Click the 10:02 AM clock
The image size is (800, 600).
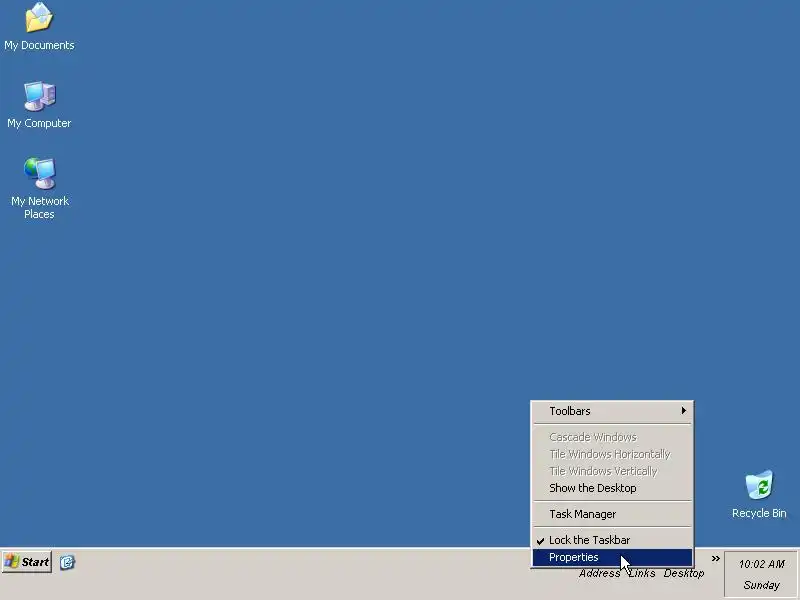click(x=762, y=564)
